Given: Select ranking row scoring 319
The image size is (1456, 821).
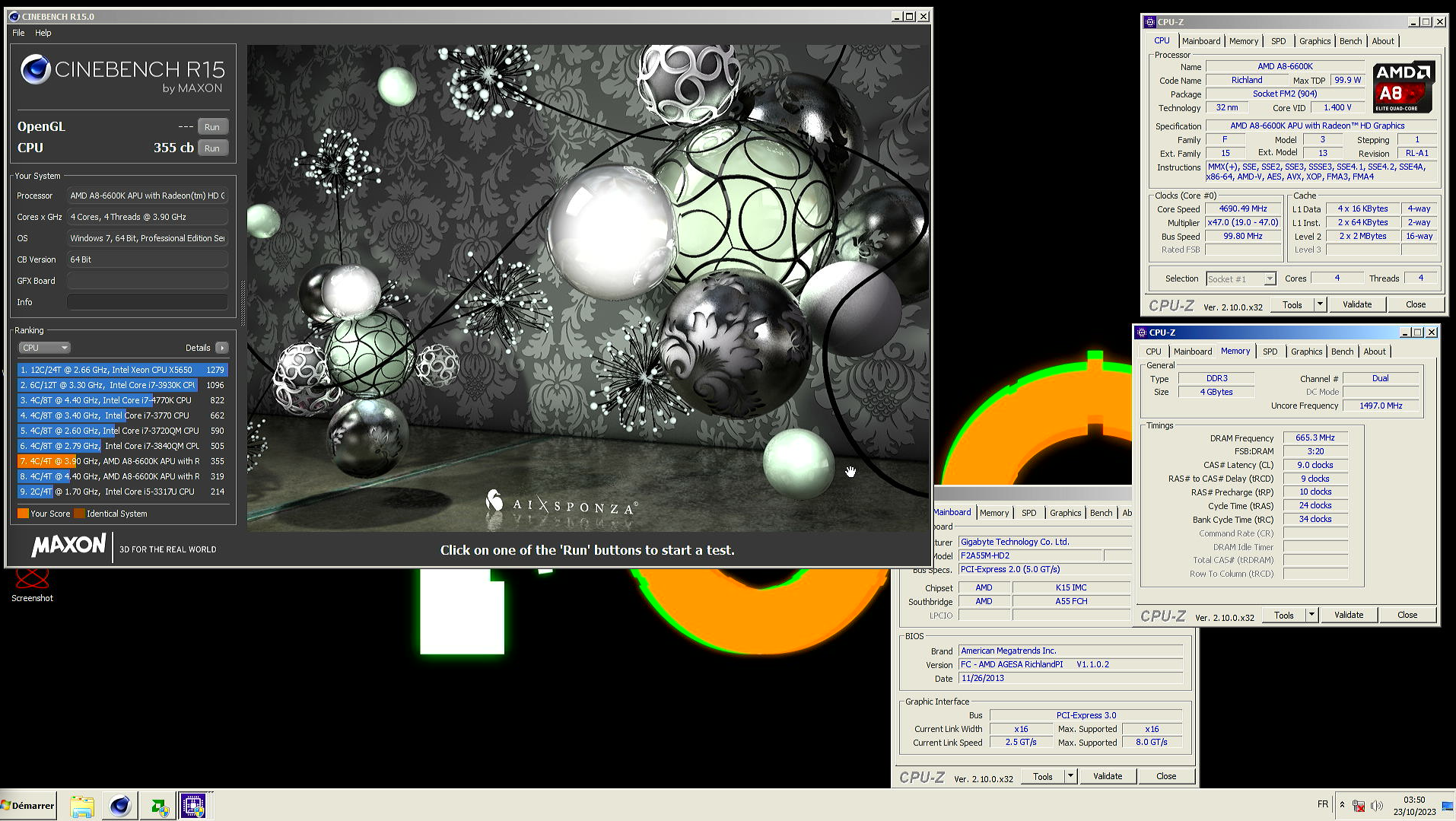Looking at the screenshot, I should (122, 476).
